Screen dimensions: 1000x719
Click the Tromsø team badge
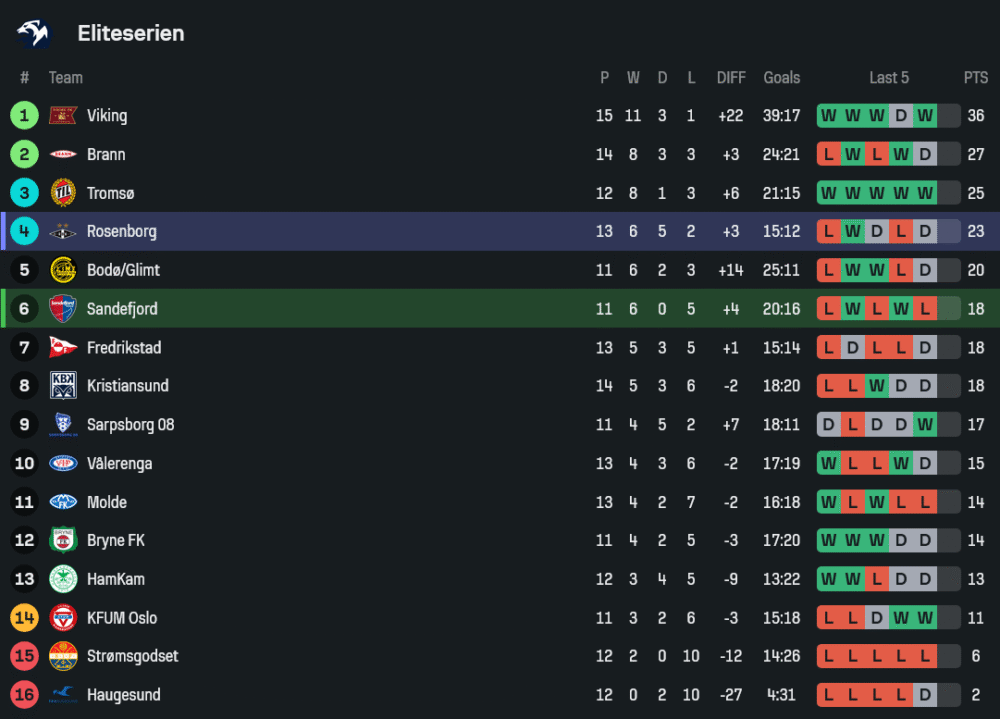click(63, 193)
